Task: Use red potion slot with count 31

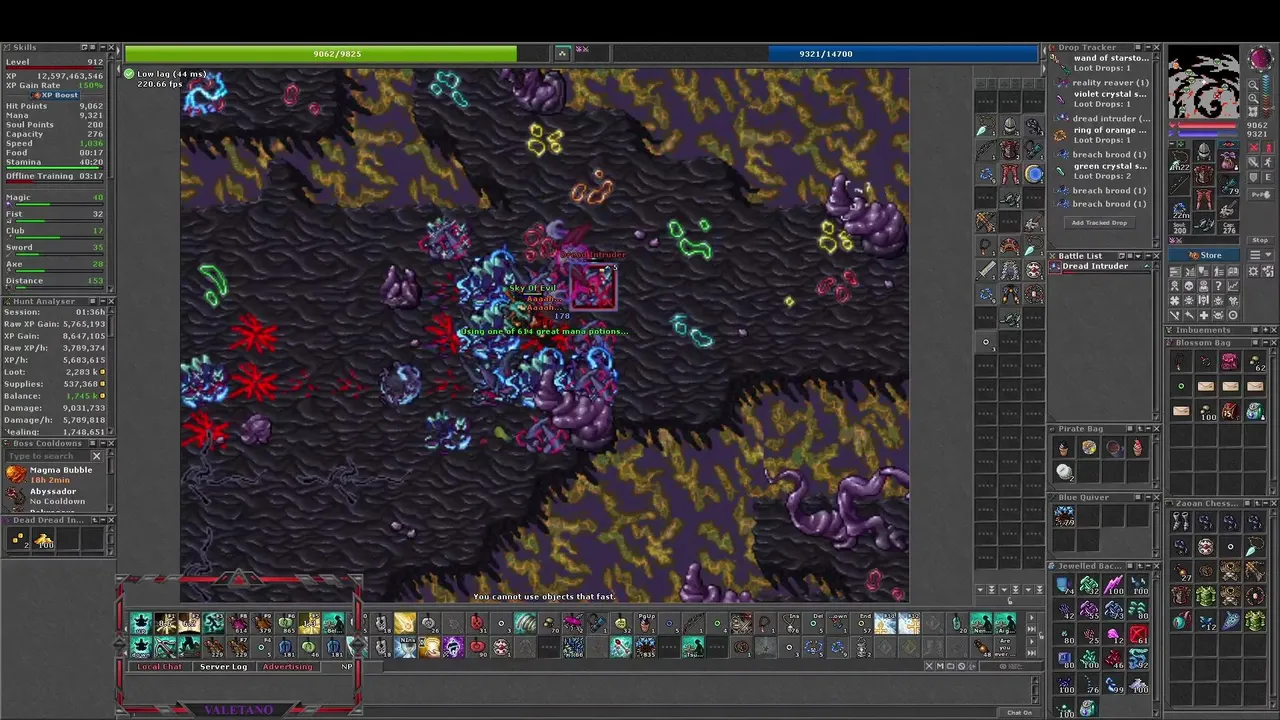Action: click(476, 623)
